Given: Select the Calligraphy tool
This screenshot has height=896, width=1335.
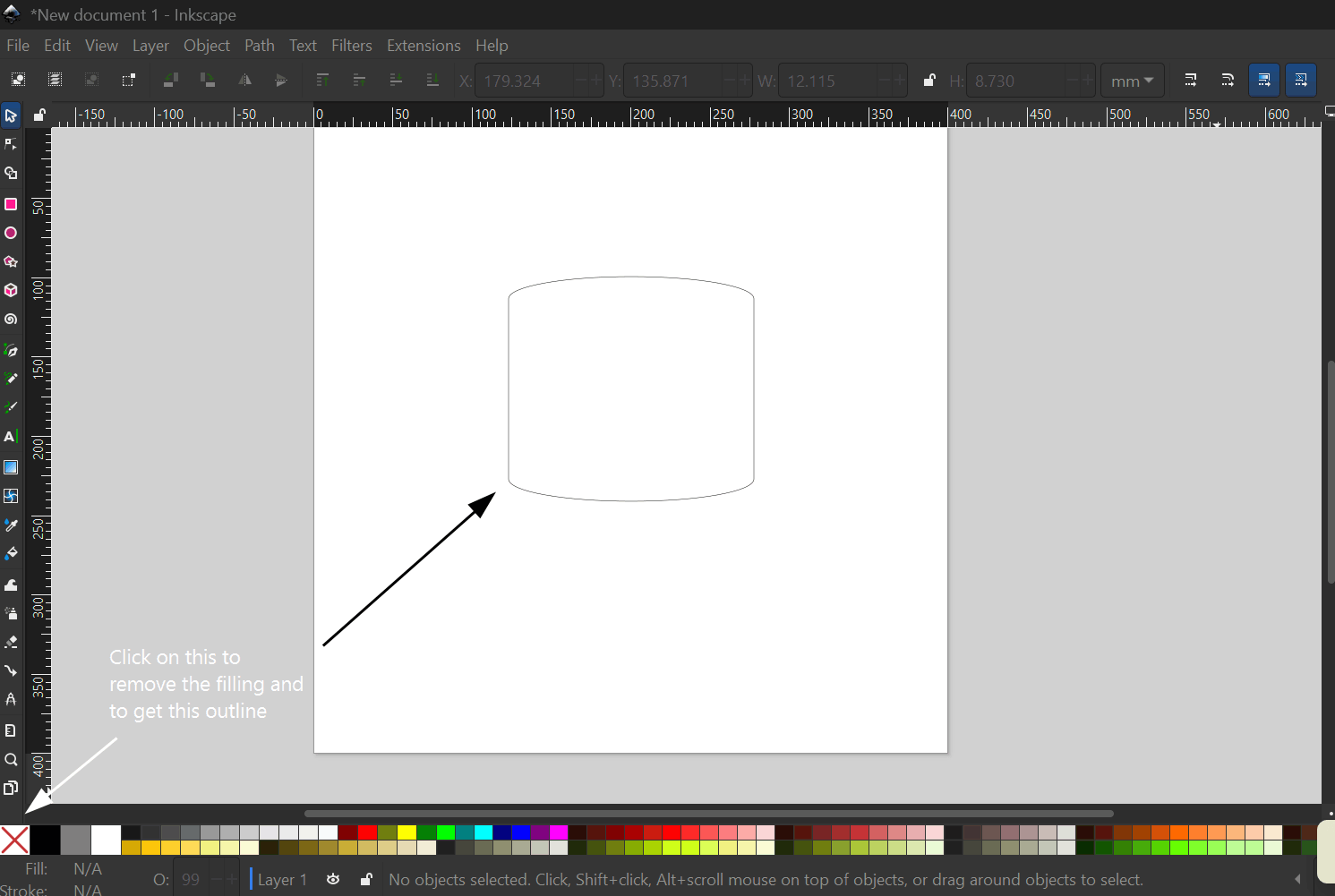Looking at the screenshot, I should tap(11, 407).
